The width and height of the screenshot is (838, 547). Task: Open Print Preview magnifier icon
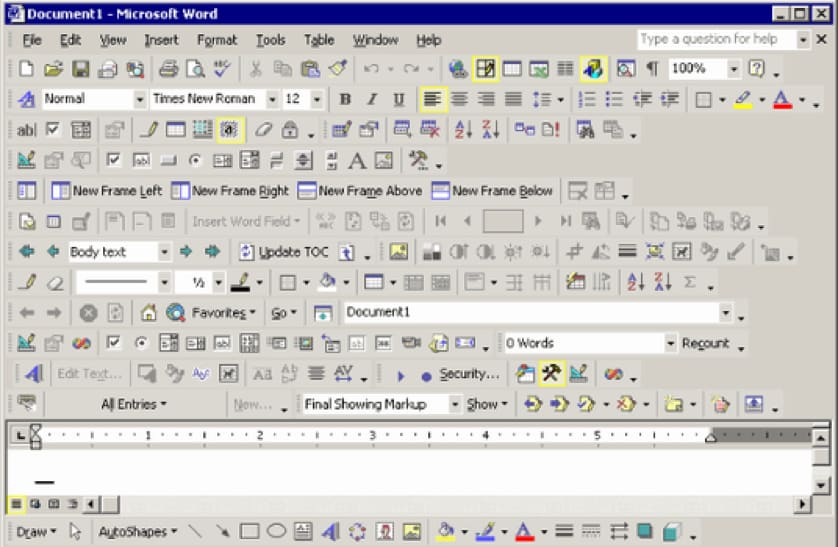coord(196,69)
